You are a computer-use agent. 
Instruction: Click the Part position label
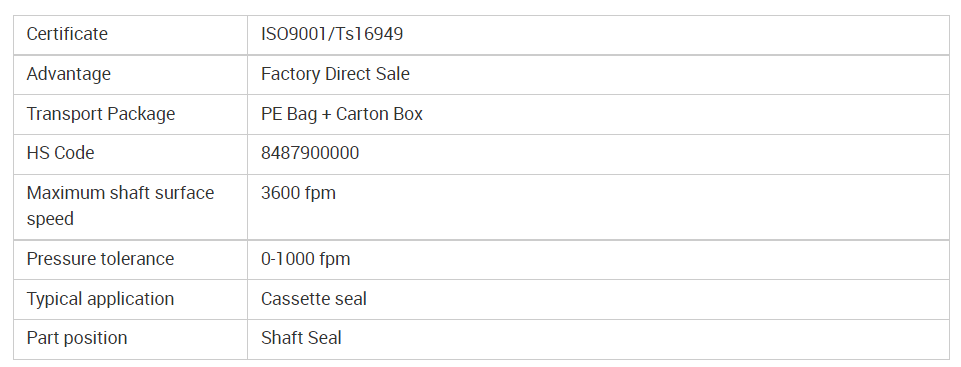[x=77, y=338]
